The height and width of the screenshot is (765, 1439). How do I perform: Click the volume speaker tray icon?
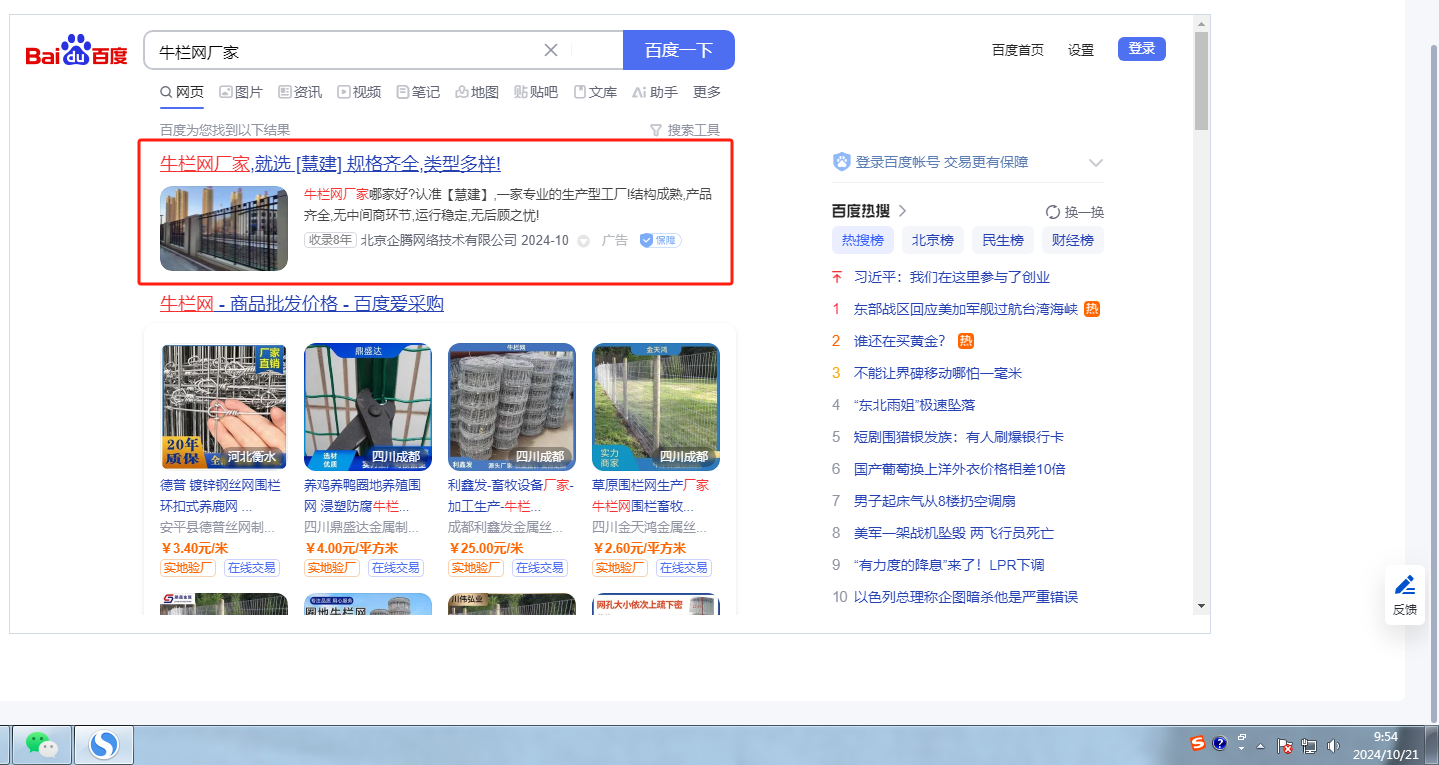[x=1333, y=746]
